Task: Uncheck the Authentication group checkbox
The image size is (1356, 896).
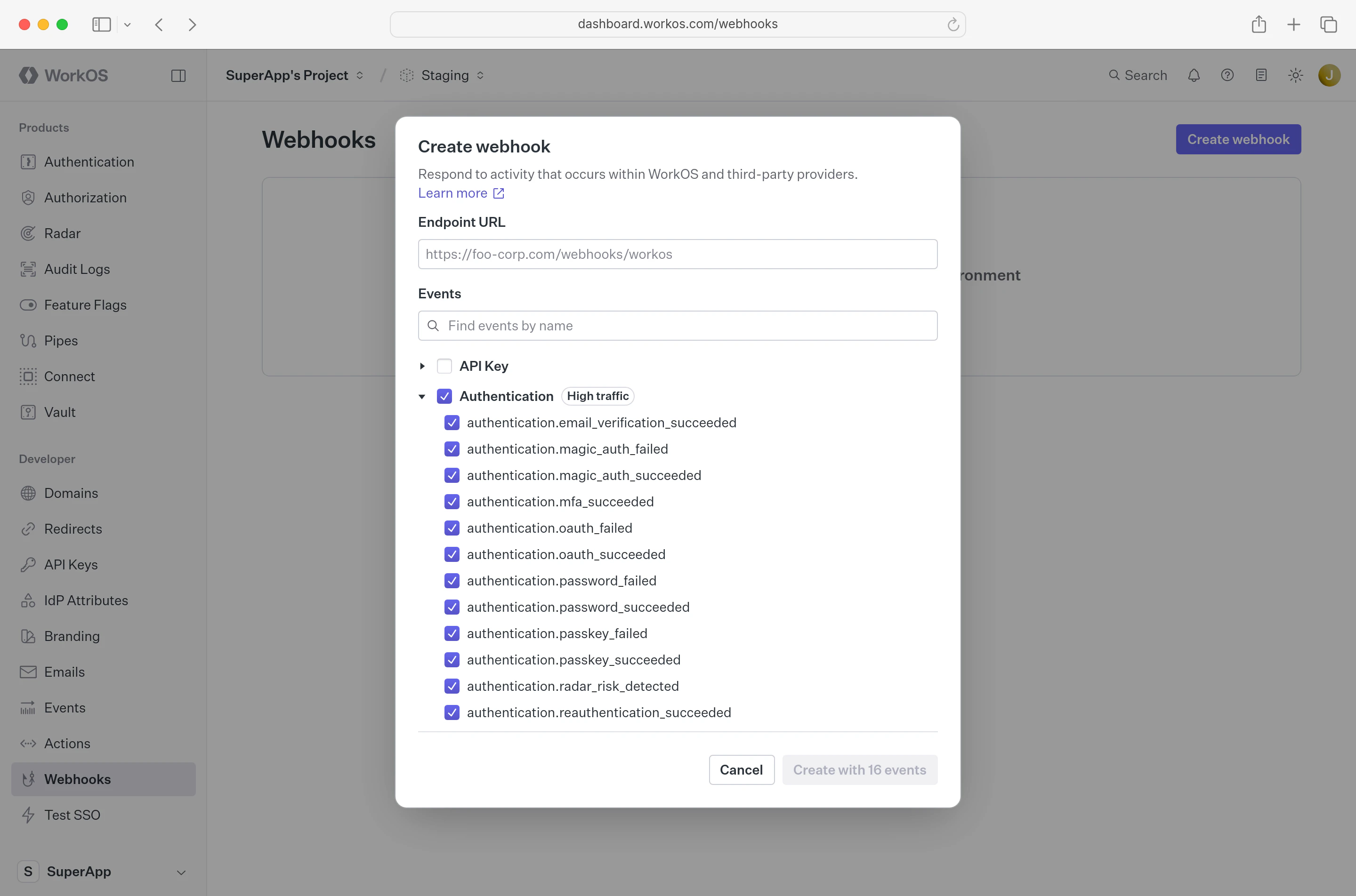Action: 444,396
